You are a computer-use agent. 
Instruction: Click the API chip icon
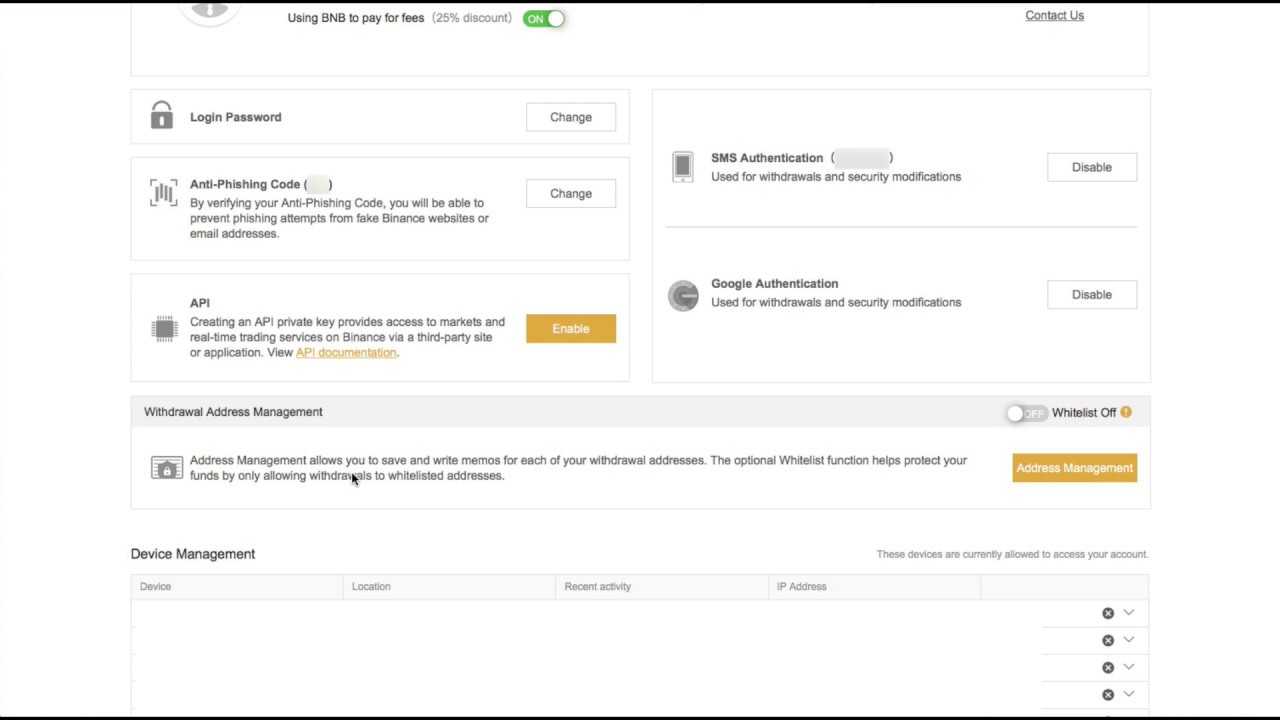[x=164, y=328]
